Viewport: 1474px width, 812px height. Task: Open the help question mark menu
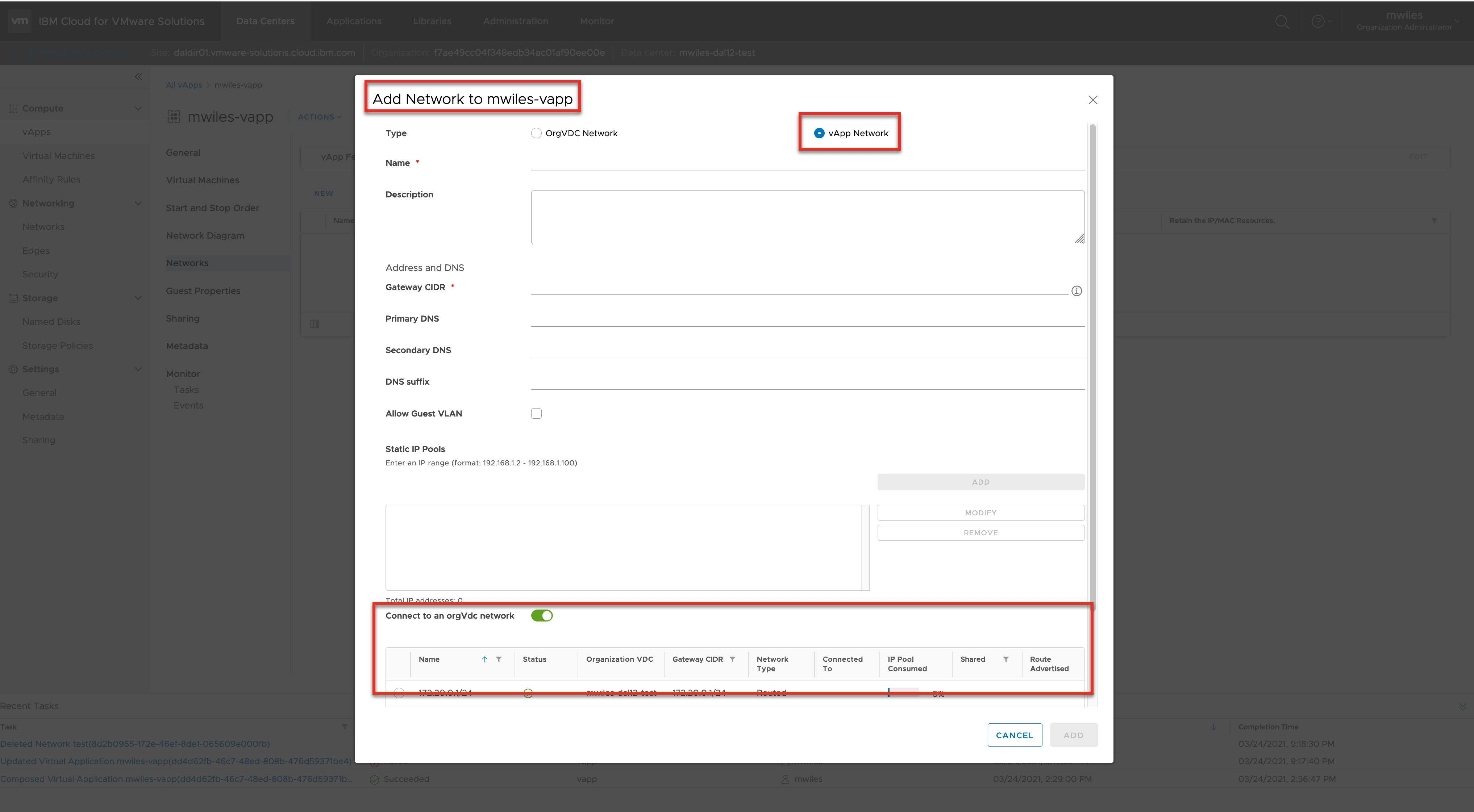pyautogui.click(x=1318, y=22)
